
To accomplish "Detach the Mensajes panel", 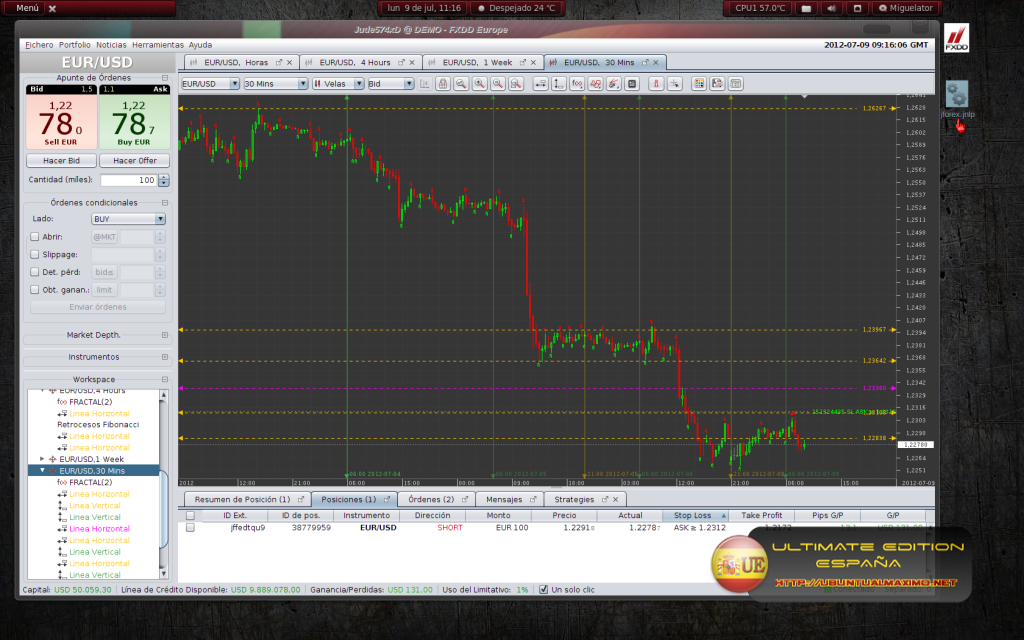I will tap(533, 500).
